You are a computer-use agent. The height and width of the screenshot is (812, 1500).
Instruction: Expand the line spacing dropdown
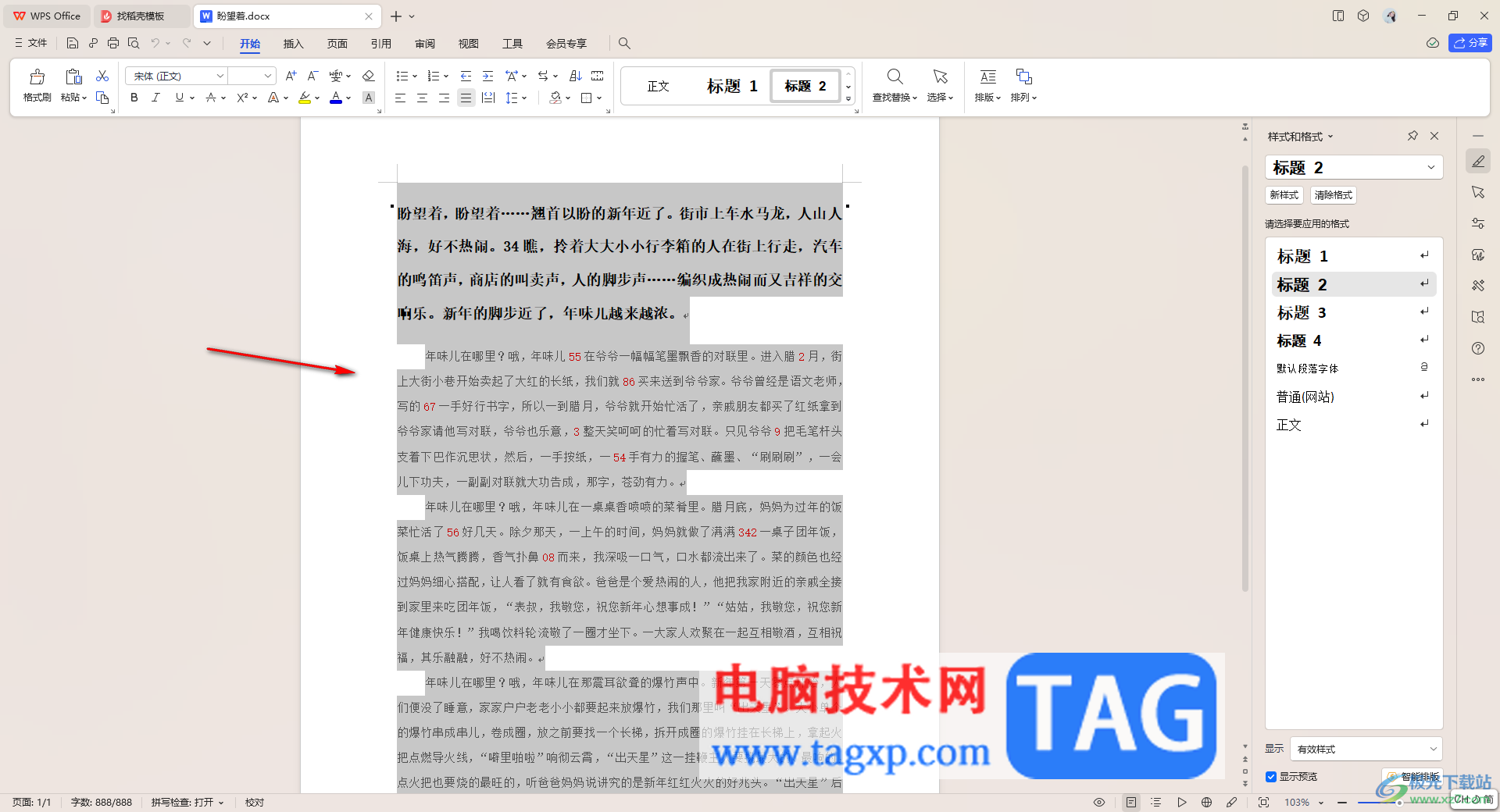coord(524,98)
